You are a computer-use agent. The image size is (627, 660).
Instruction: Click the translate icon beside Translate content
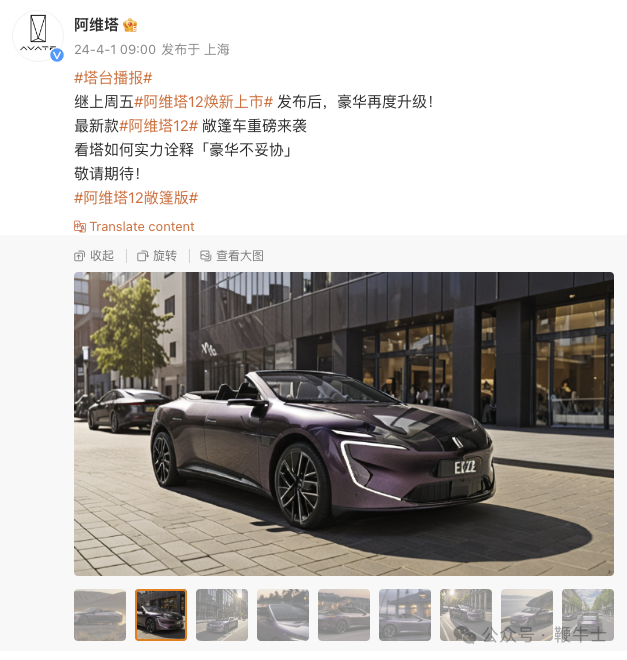(80, 227)
